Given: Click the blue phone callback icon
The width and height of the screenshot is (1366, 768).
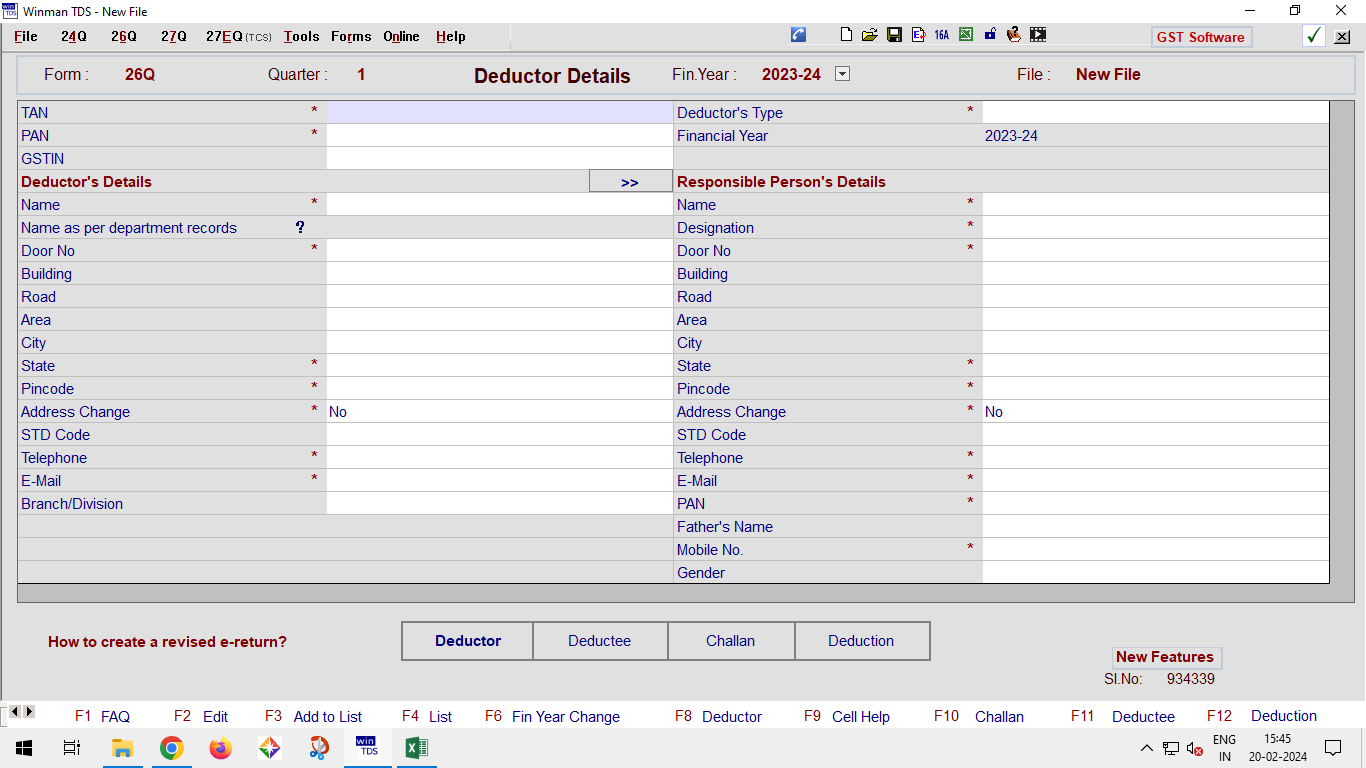Looking at the screenshot, I should tap(798, 35).
